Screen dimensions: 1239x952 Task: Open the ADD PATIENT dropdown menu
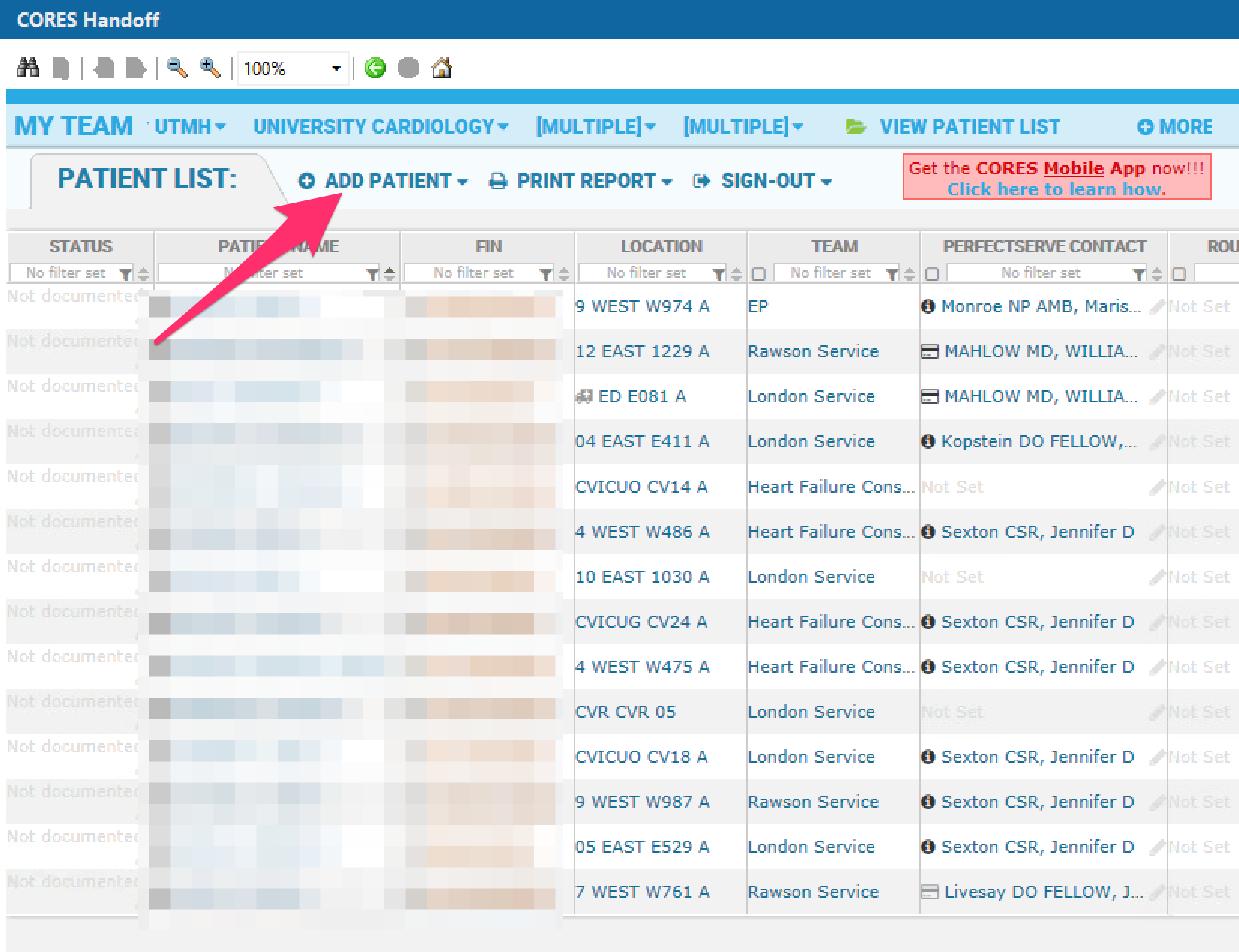(383, 181)
